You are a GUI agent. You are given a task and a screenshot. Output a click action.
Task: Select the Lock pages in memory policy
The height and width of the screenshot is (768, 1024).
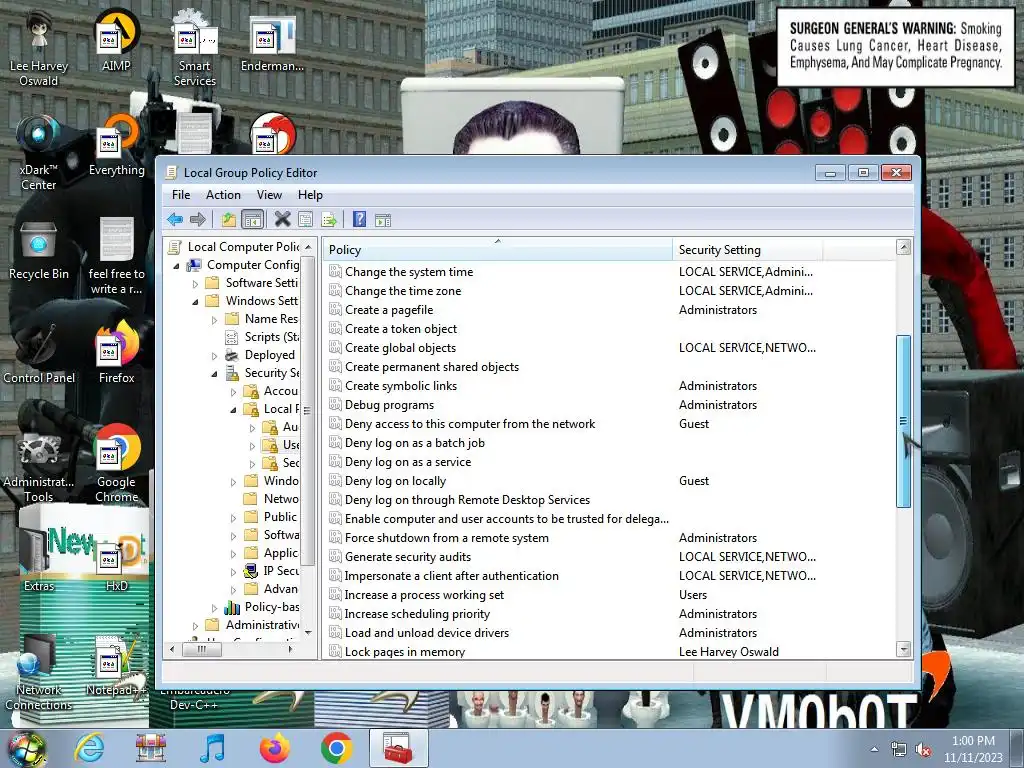405,652
